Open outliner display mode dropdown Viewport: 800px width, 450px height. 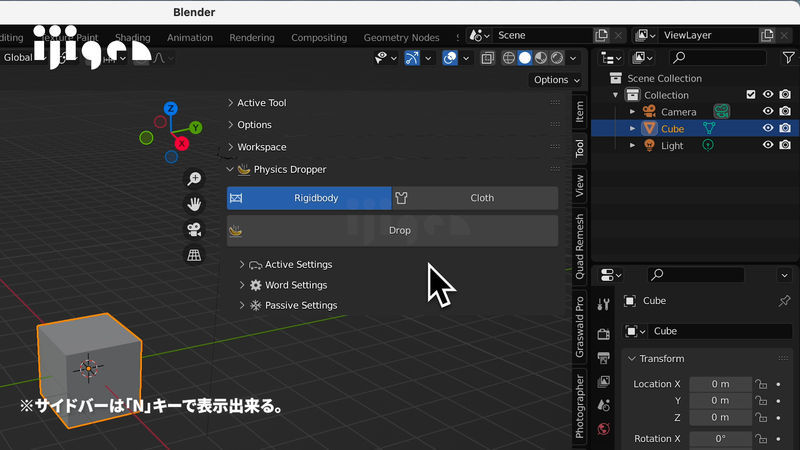(x=642, y=58)
